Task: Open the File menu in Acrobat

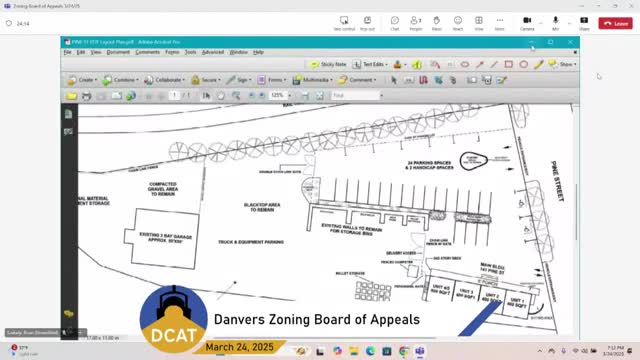Action: 67,52
